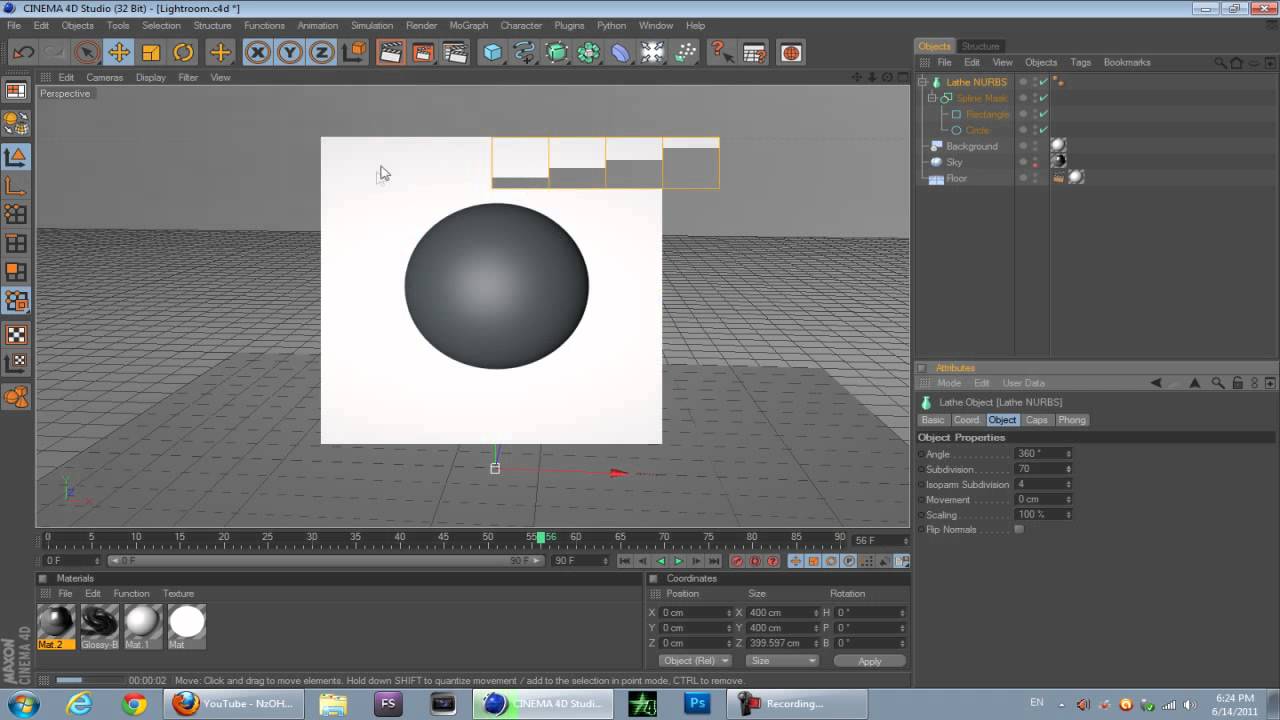Open the spline drawing tool icon
The height and width of the screenshot is (720, 1280).
point(525,52)
